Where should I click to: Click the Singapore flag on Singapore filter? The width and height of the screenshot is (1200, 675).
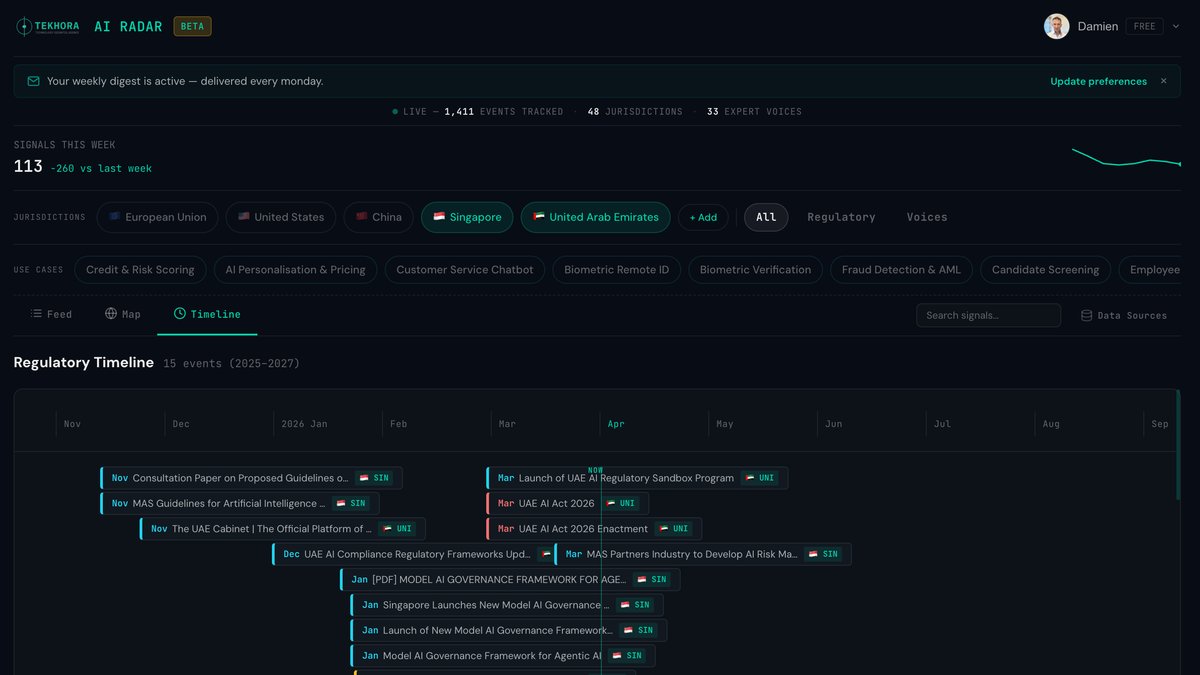point(440,217)
